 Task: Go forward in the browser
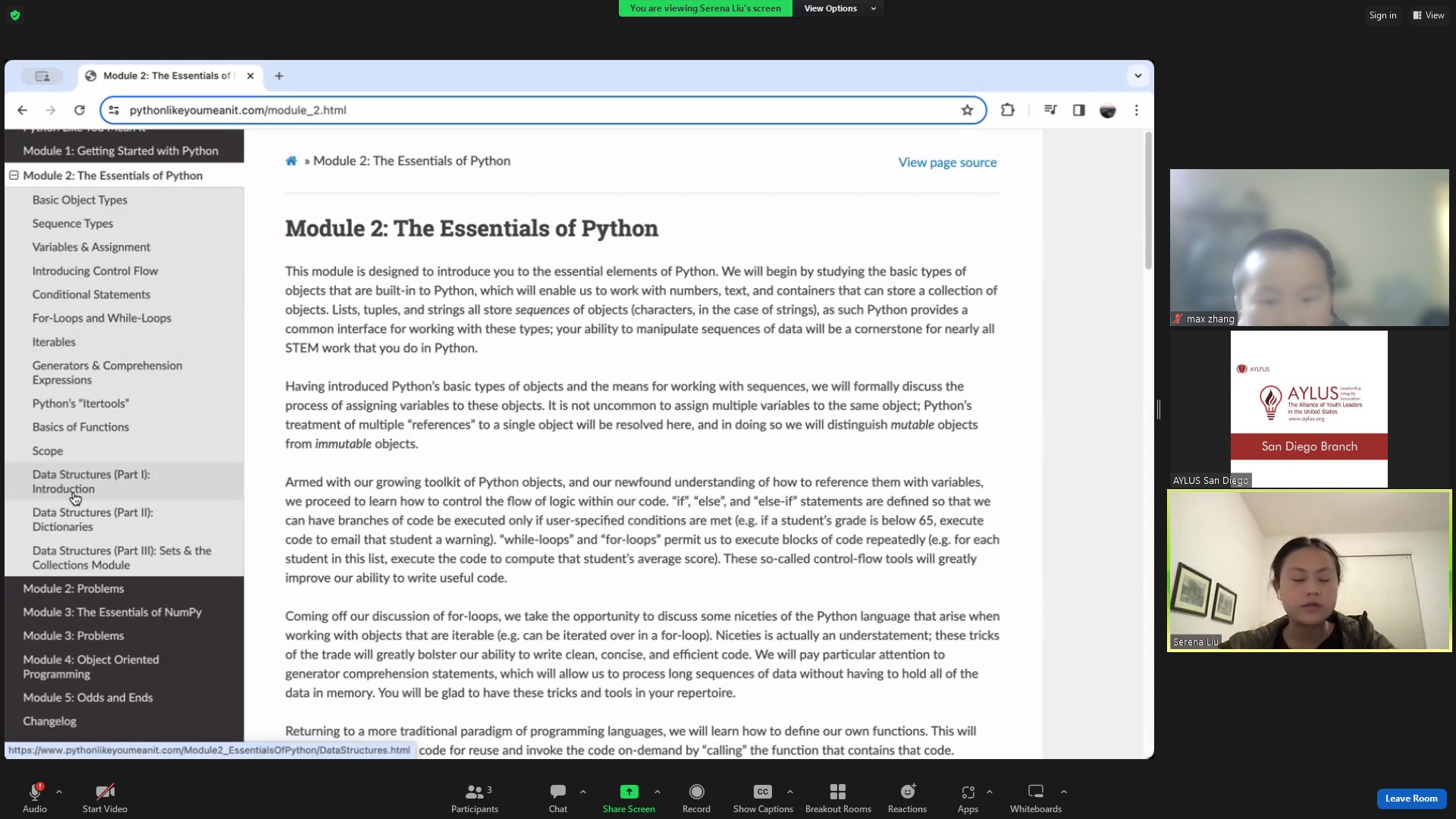pos(51,110)
